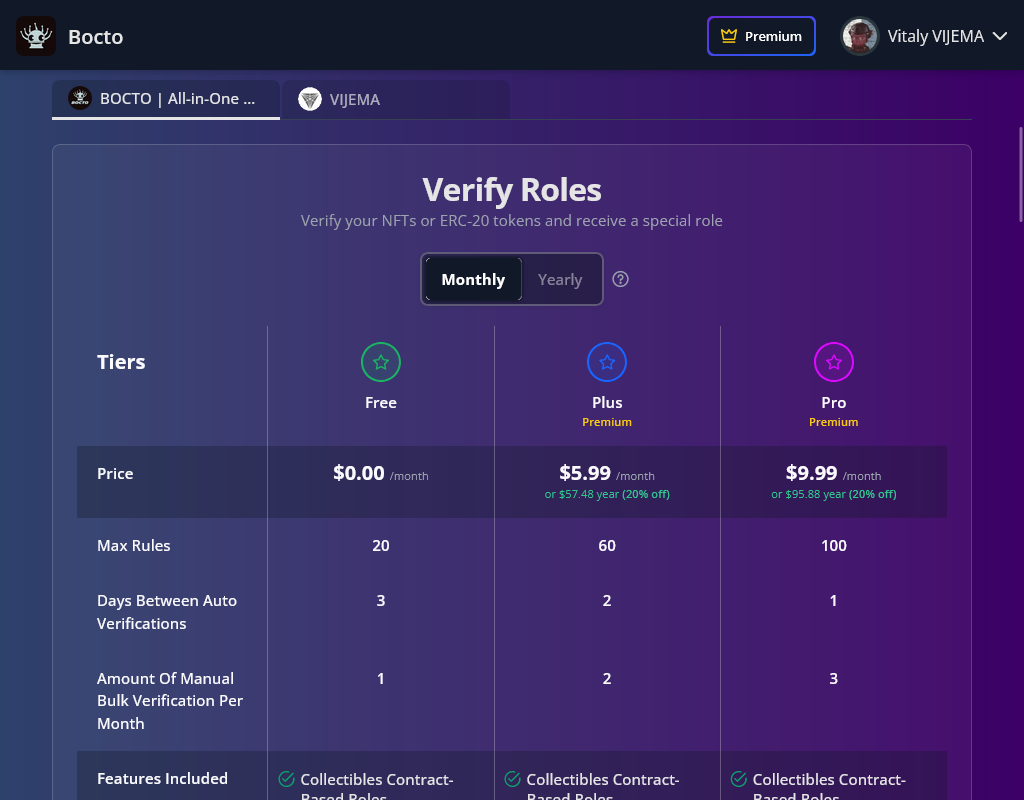Switch to the VIJEMA server tab
Screen dimensions: 1024x800
(x=395, y=99)
